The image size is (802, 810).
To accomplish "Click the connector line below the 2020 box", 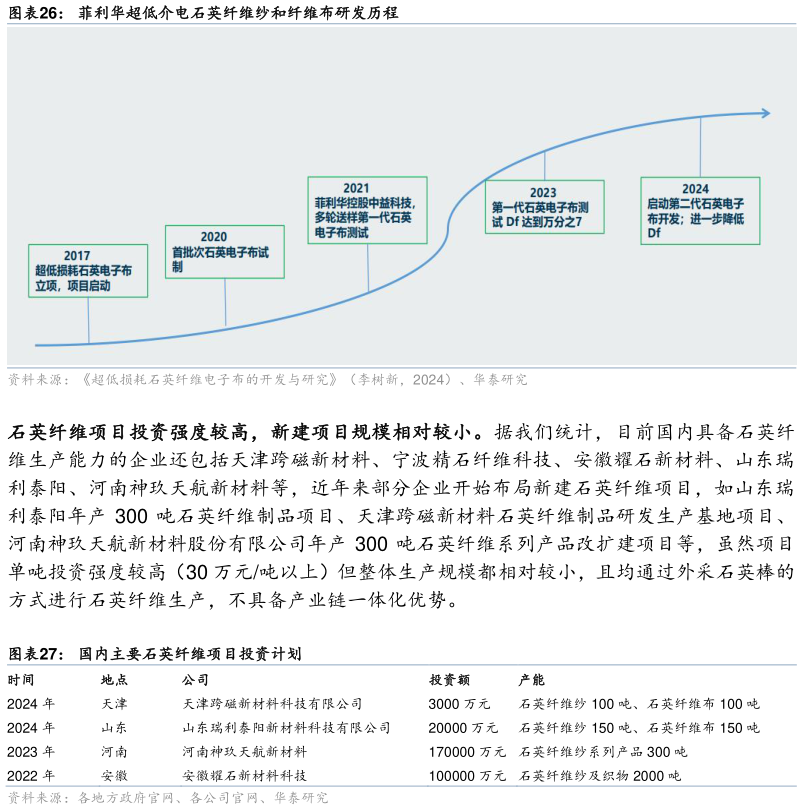I will coord(225,302).
